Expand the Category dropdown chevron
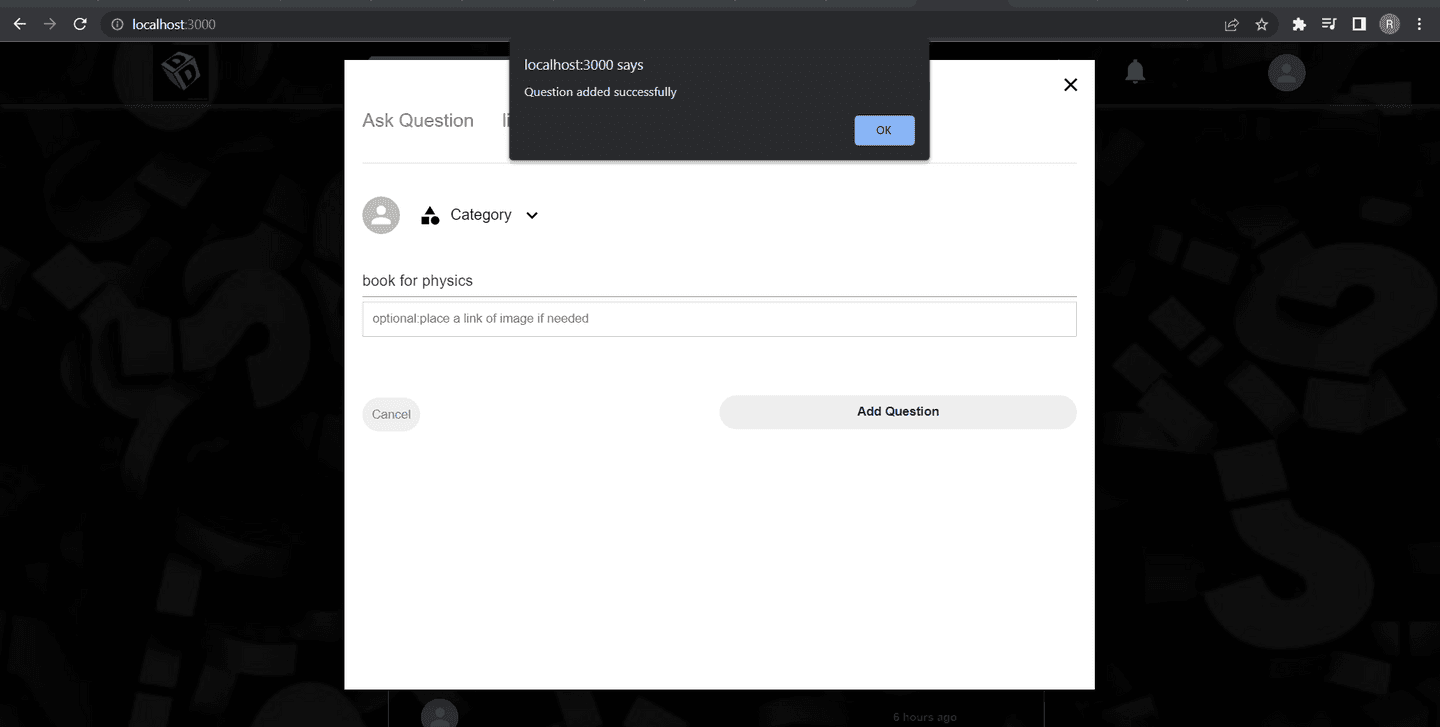This screenshot has width=1440, height=727. 532,215
